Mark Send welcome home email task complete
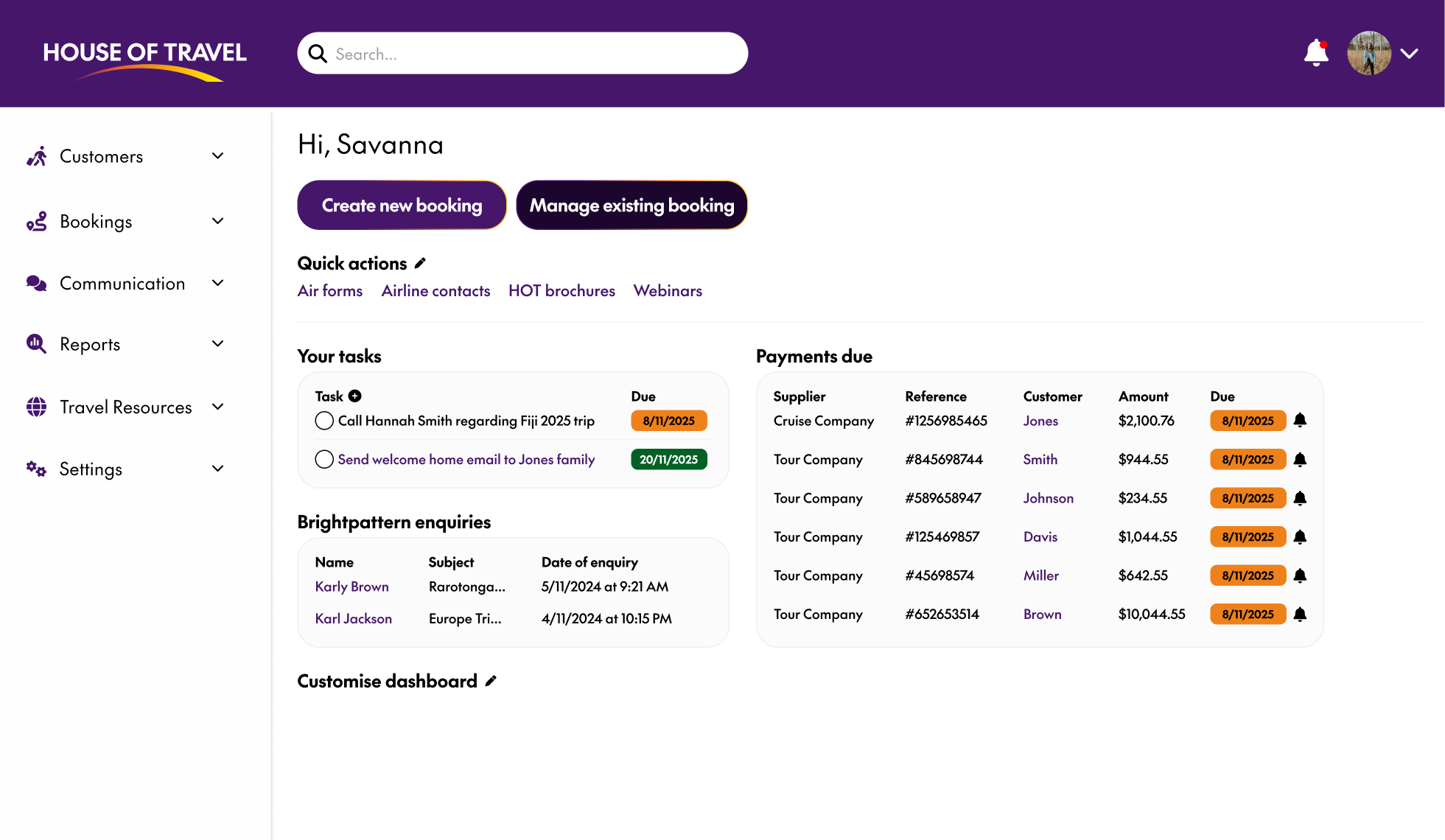This screenshot has height=840, width=1445. tap(324, 459)
